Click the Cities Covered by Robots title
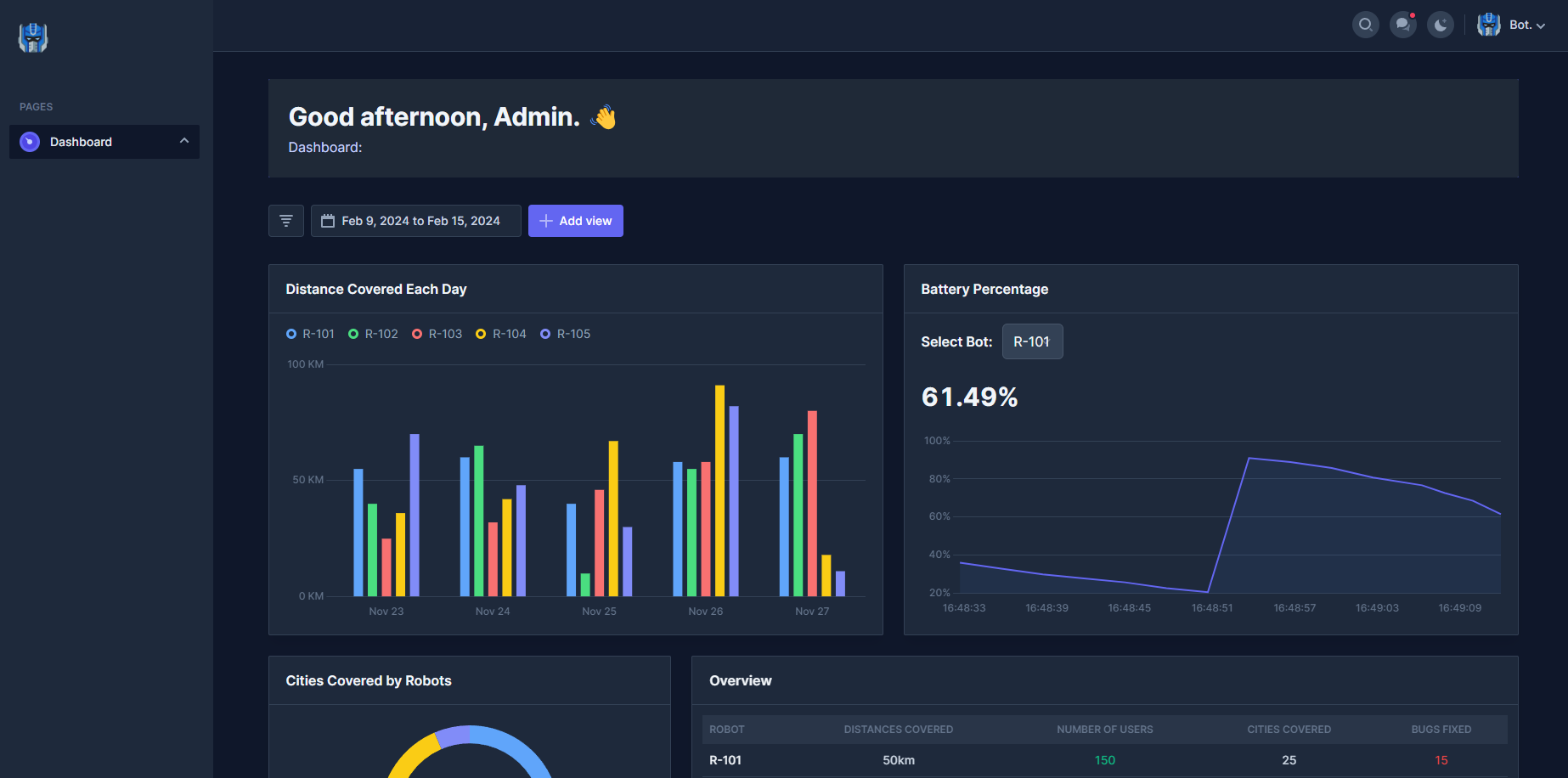The image size is (1568, 778). [369, 680]
